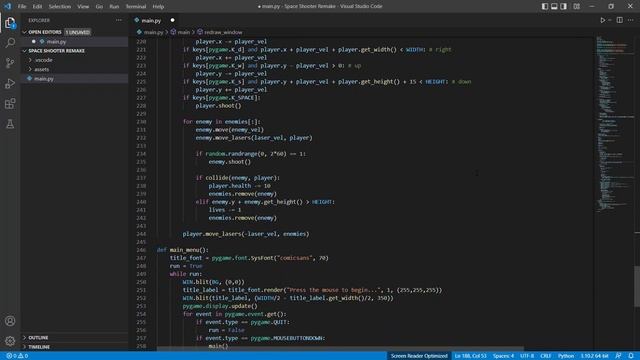Viewport: 640px width, 360px height.
Task: Click line number 246 in the gutter
Action: (141, 250)
